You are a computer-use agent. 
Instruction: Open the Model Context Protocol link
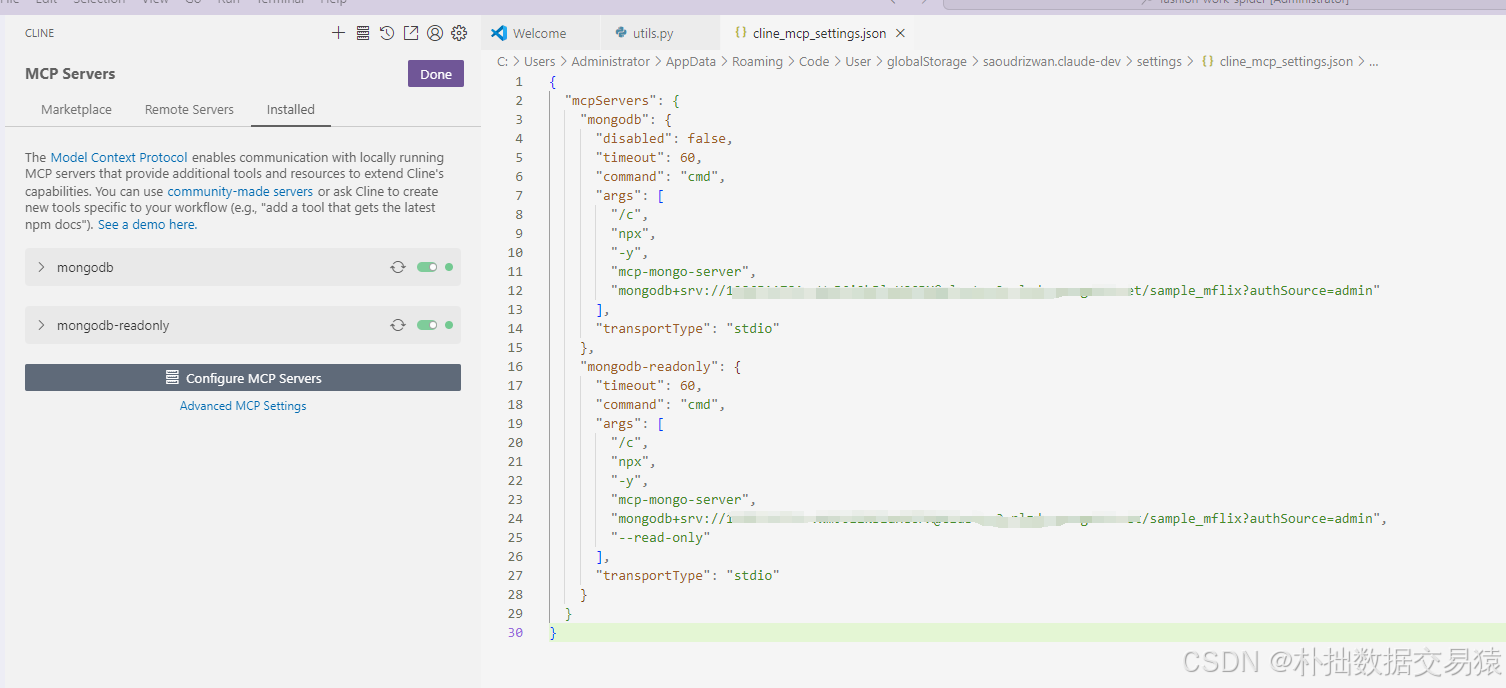119,157
